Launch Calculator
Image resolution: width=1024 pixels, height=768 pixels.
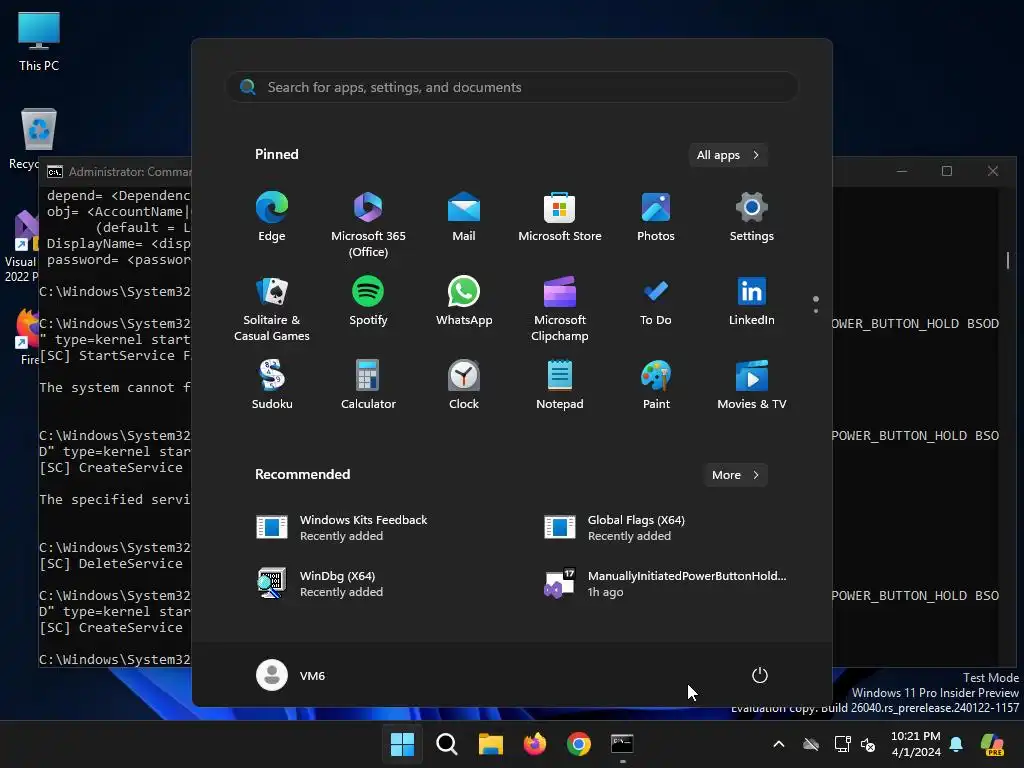tap(368, 385)
